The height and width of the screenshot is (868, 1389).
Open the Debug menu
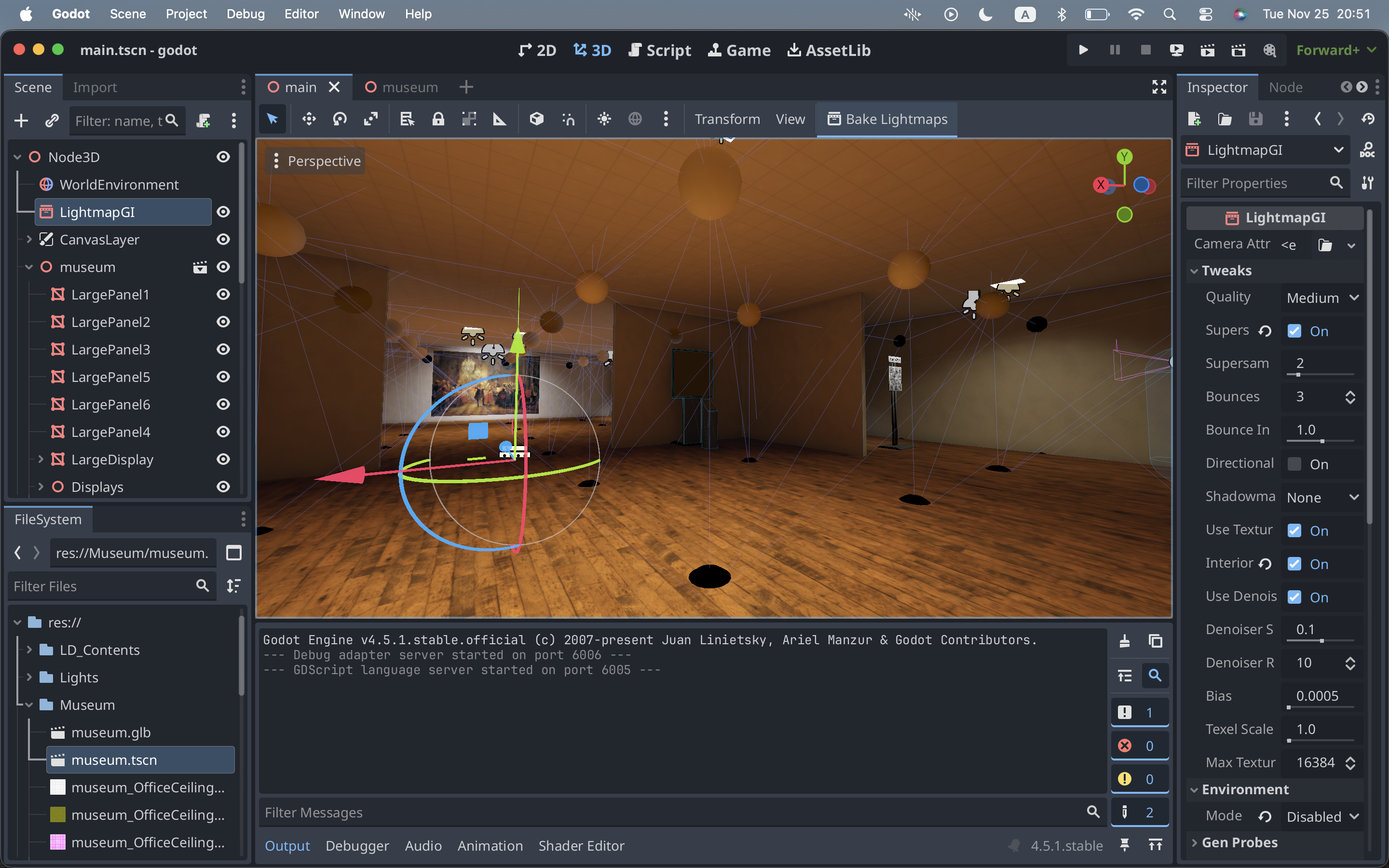(x=245, y=14)
